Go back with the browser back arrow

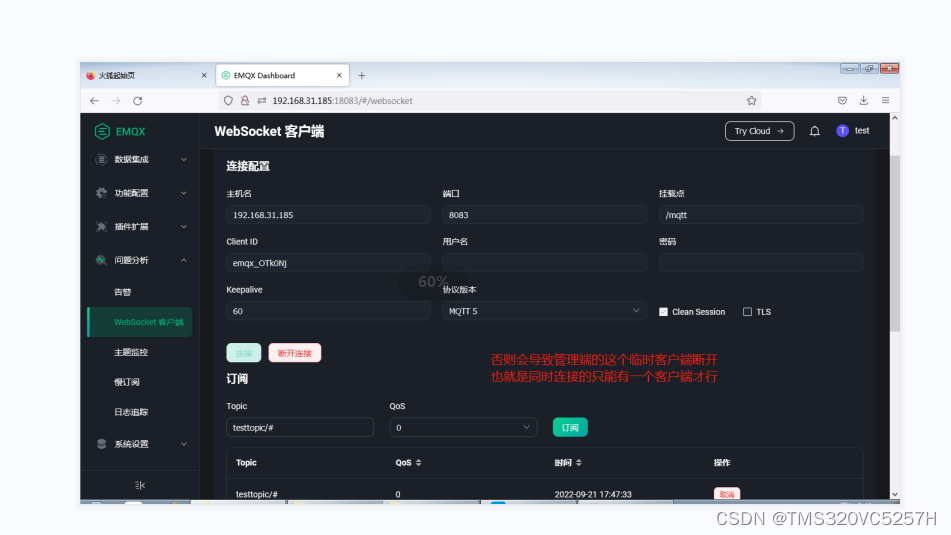[94, 101]
